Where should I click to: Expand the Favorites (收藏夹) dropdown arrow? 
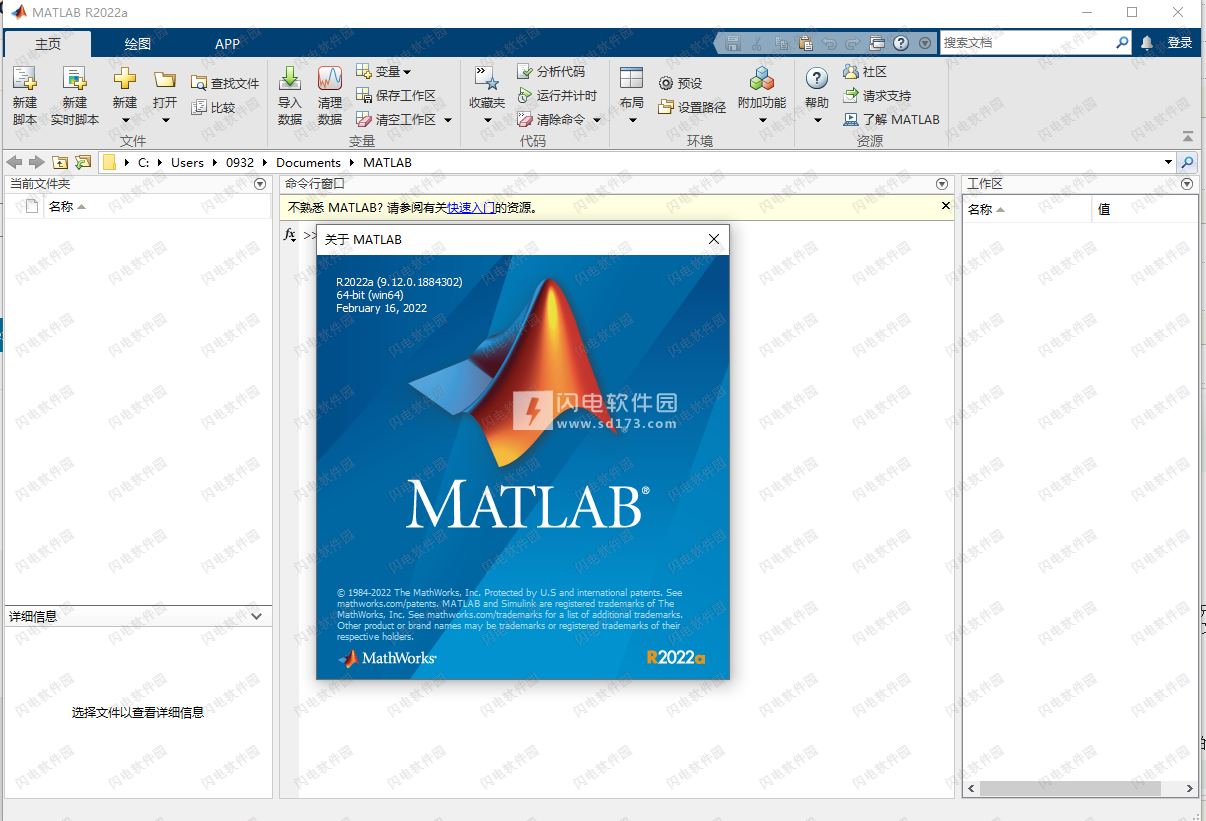[487, 120]
